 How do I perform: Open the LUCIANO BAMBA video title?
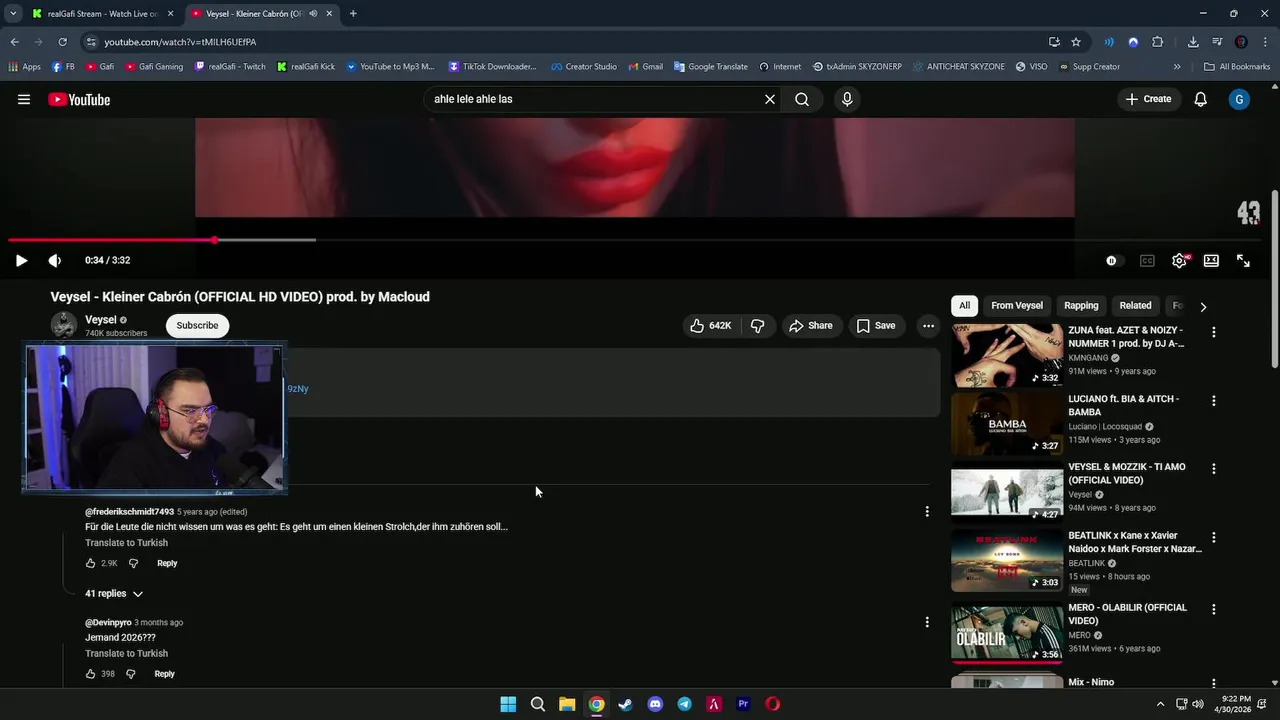(1124, 405)
